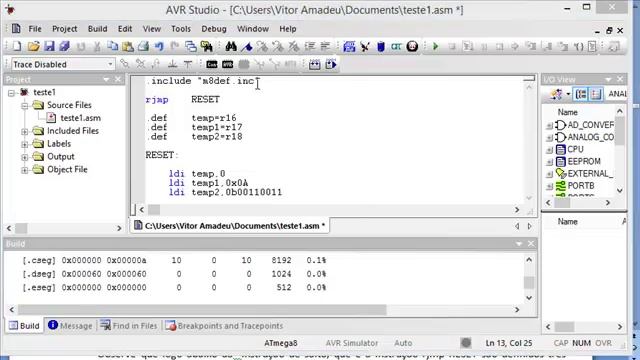This screenshot has height=360, width=640.
Task: Open the Trace Disabled dropdown
Action: [x=110, y=64]
